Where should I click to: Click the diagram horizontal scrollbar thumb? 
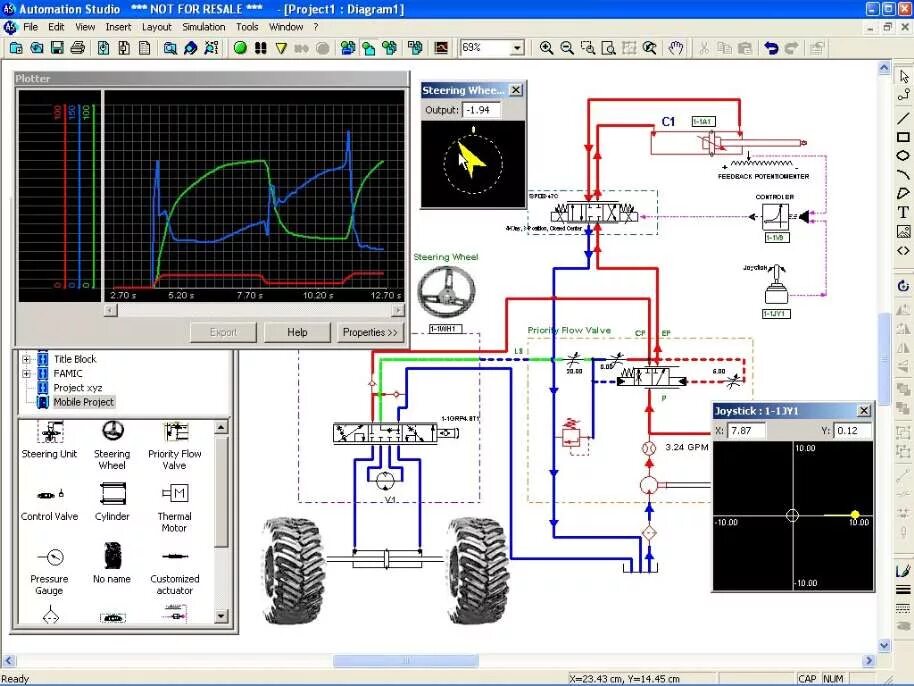click(406, 660)
